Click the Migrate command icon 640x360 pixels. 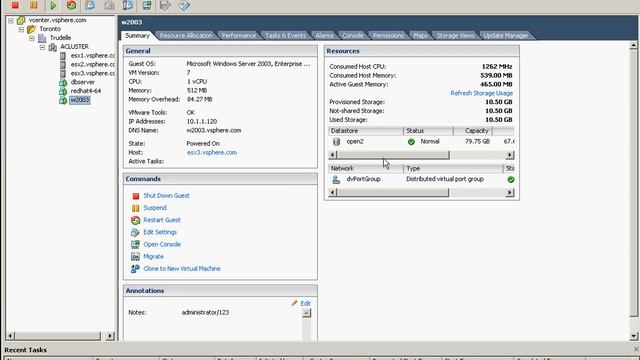coord(135,256)
